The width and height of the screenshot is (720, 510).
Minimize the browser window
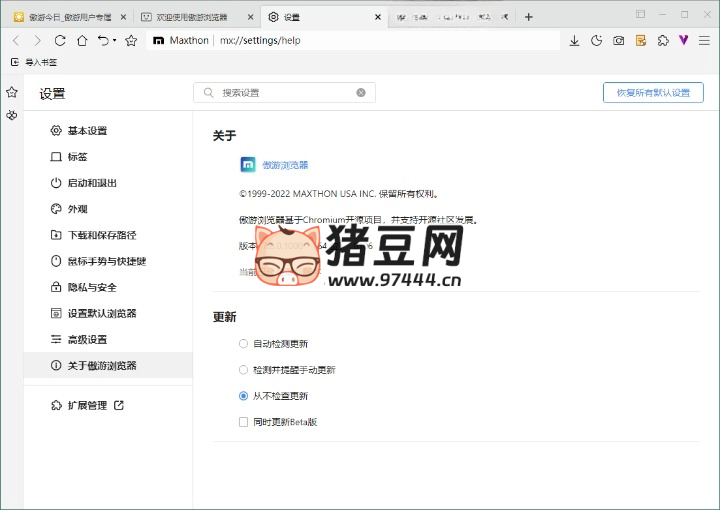click(662, 14)
